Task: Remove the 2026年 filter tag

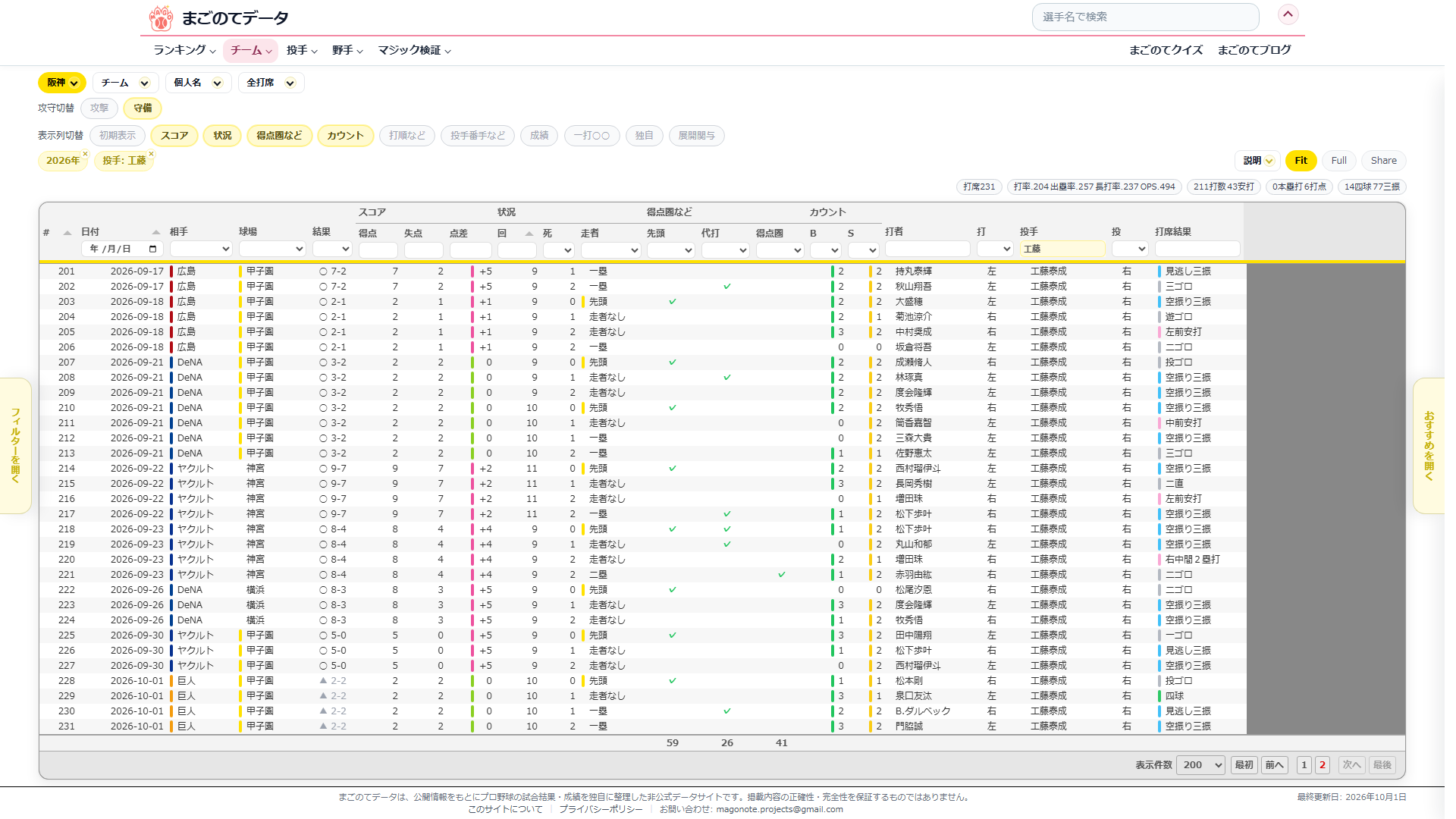Action: (x=86, y=154)
